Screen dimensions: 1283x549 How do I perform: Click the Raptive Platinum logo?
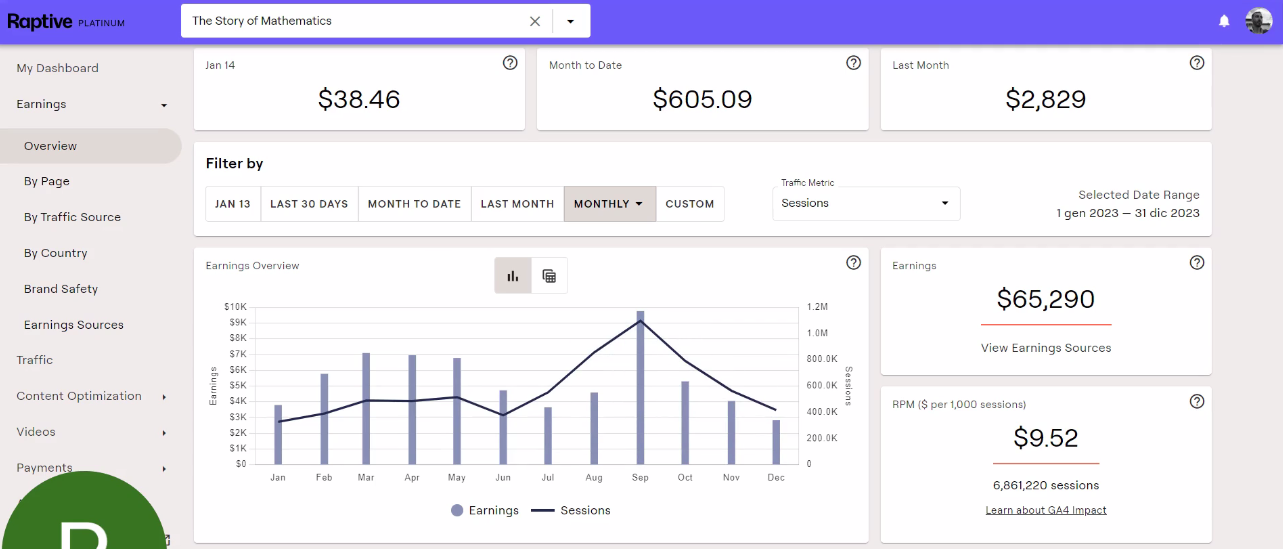[66, 21]
